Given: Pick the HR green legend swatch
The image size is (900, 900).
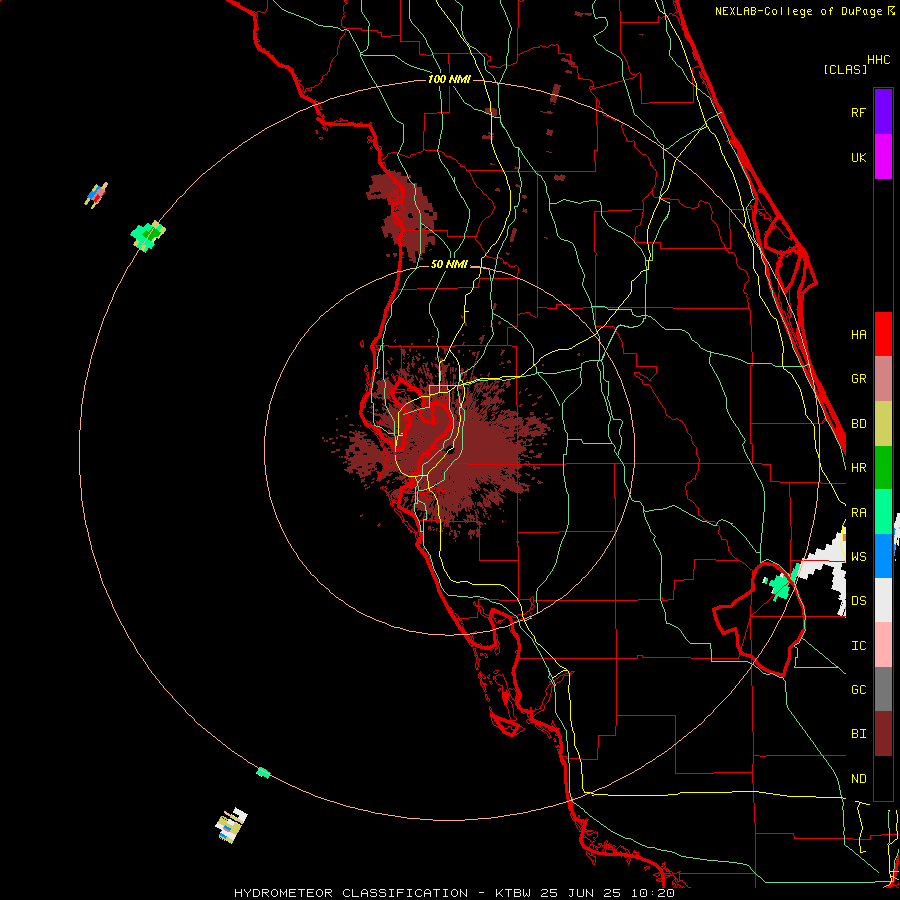Looking at the screenshot, I should click(883, 468).
